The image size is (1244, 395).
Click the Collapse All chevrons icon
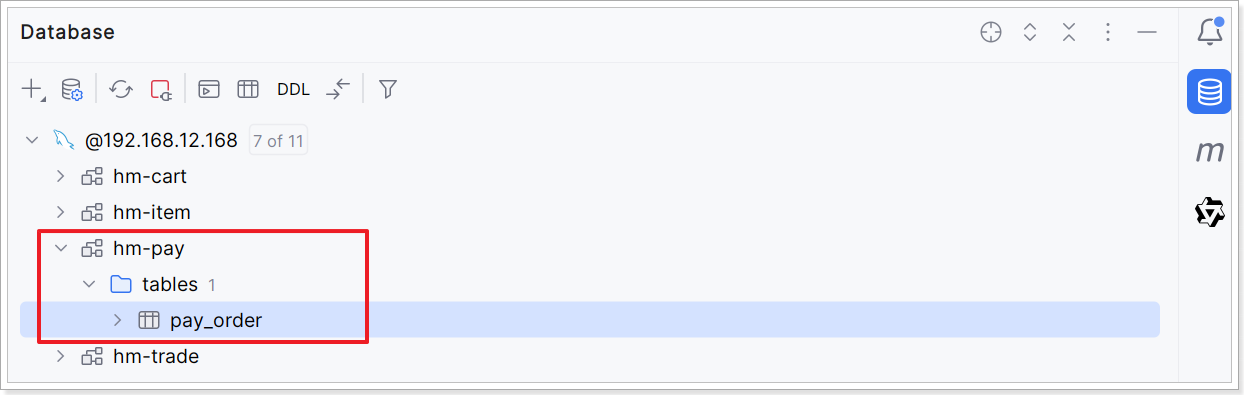click(x=1069, y=32)
